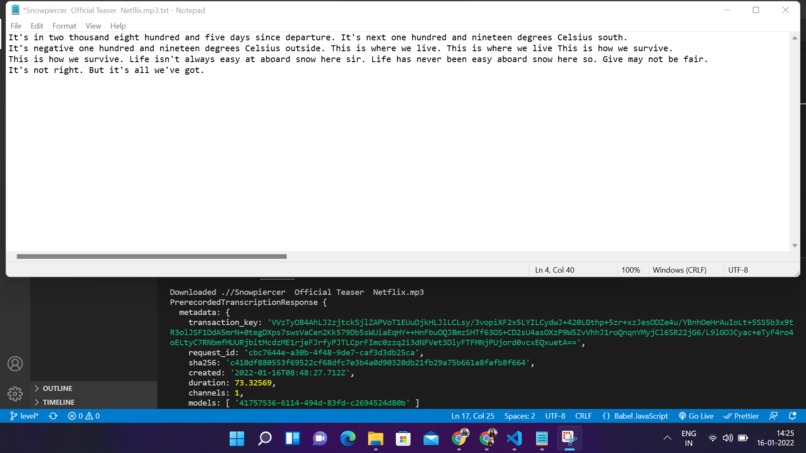Switch to second Chrome profile on taskbar
The image size is (806, 453).
pos(487,438)
